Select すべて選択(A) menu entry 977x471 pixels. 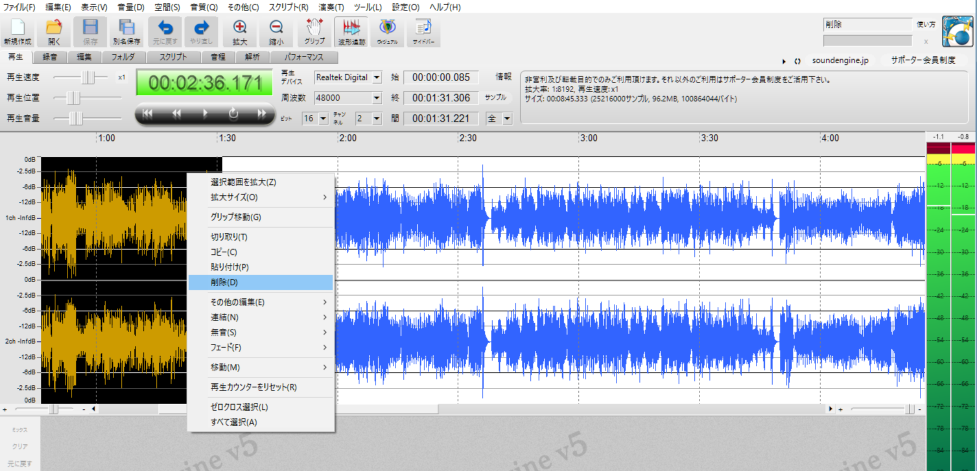[x=260, y=422]
